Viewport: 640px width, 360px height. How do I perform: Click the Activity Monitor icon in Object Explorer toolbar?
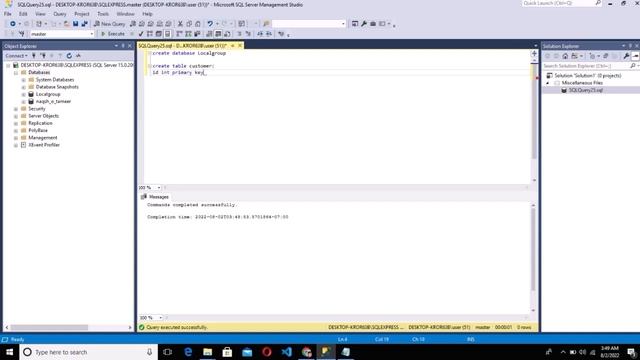(78, 56)
